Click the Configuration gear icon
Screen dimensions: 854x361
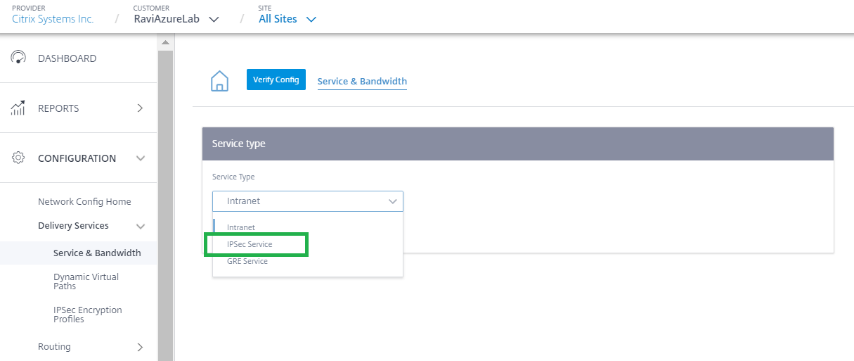(18, 158)
